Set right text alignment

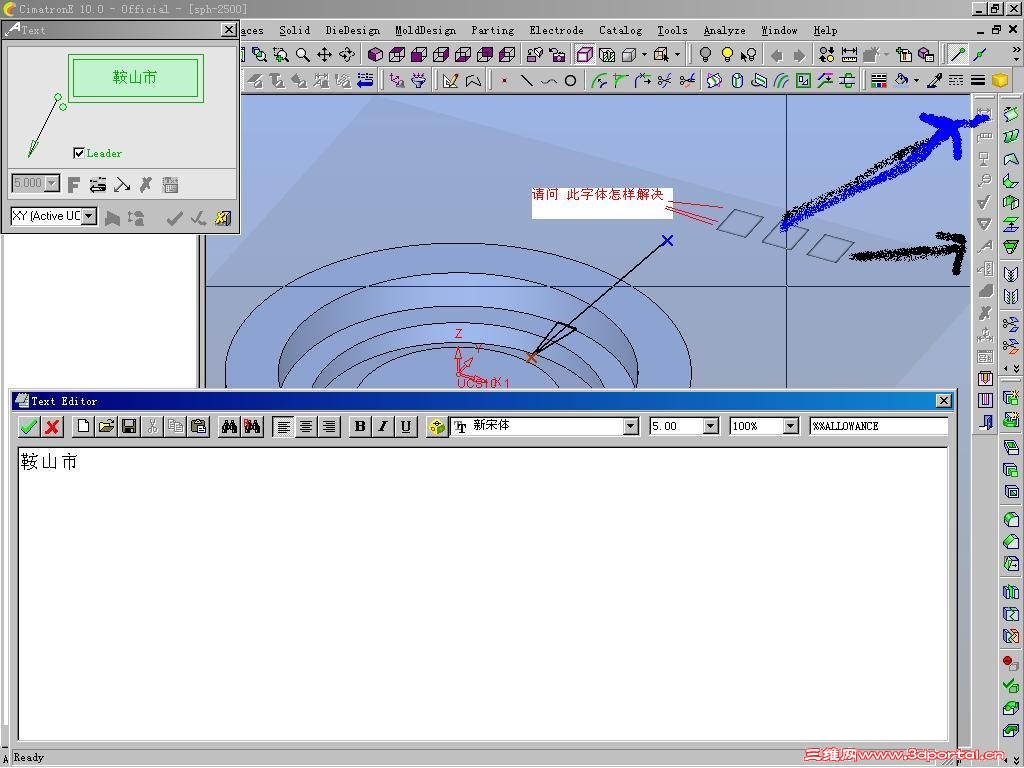[329, 426]
